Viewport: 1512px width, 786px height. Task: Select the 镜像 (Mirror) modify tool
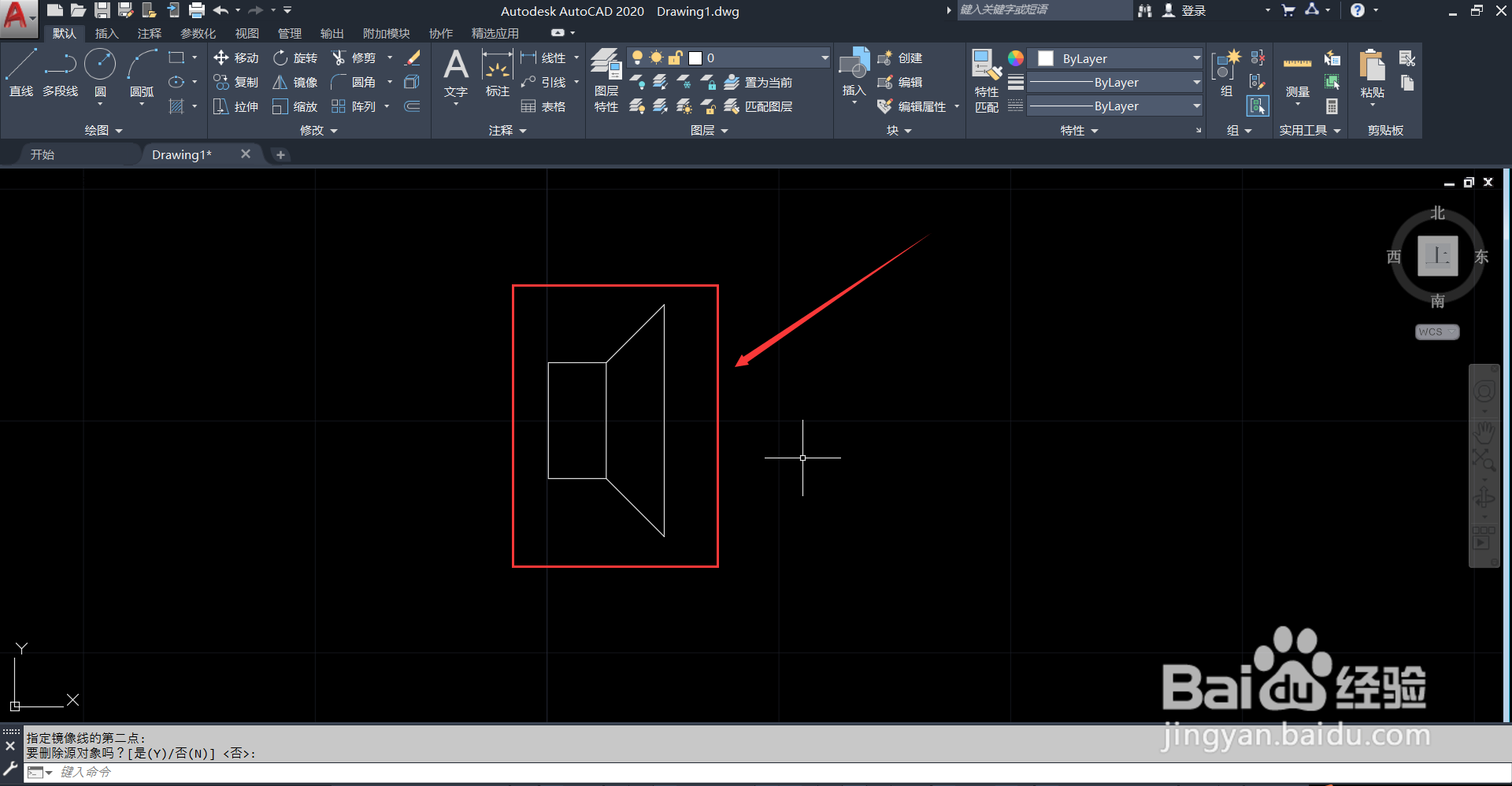click(295, 82)
